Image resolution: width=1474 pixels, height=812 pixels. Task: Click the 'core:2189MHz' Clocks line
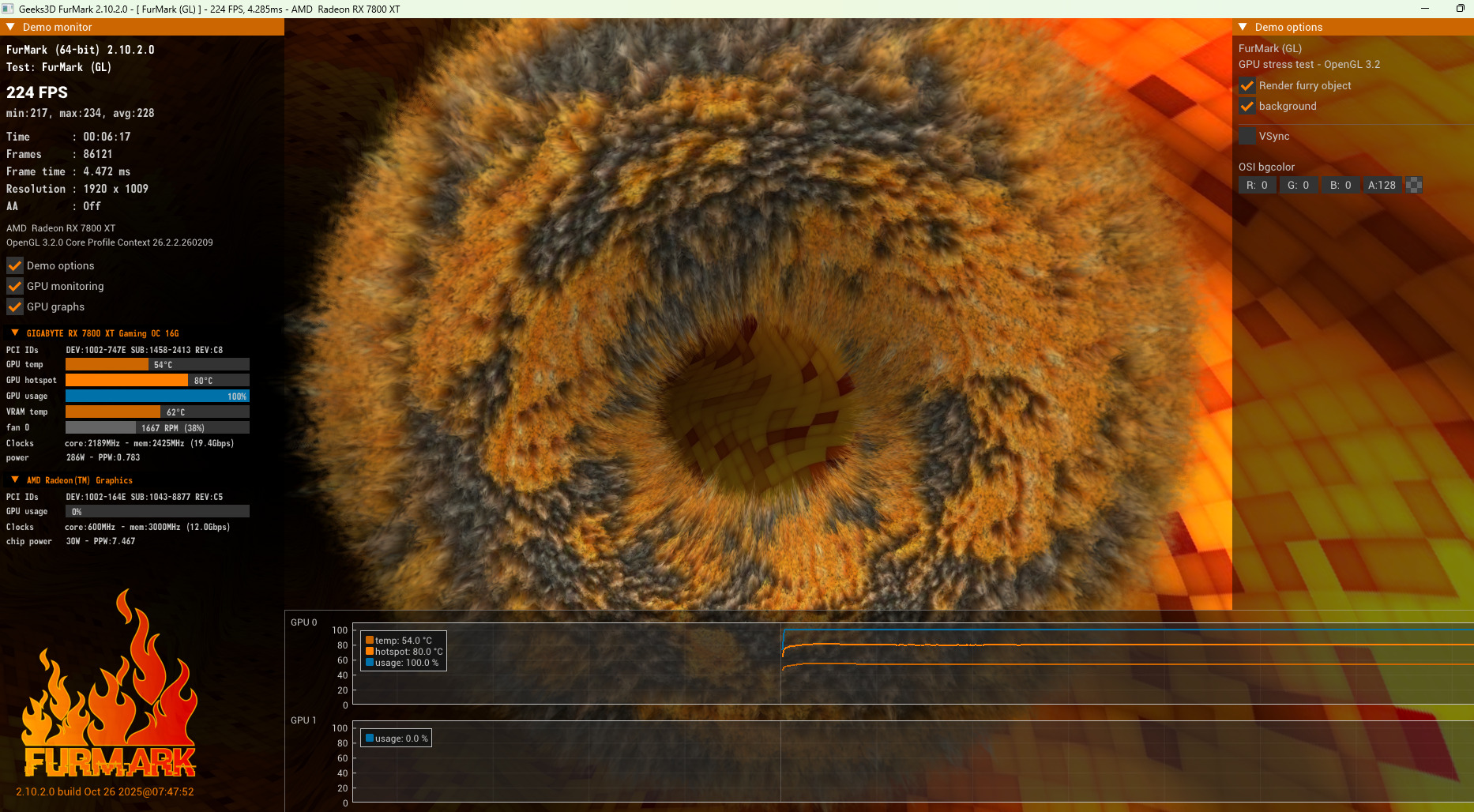[x=149, y=443]
